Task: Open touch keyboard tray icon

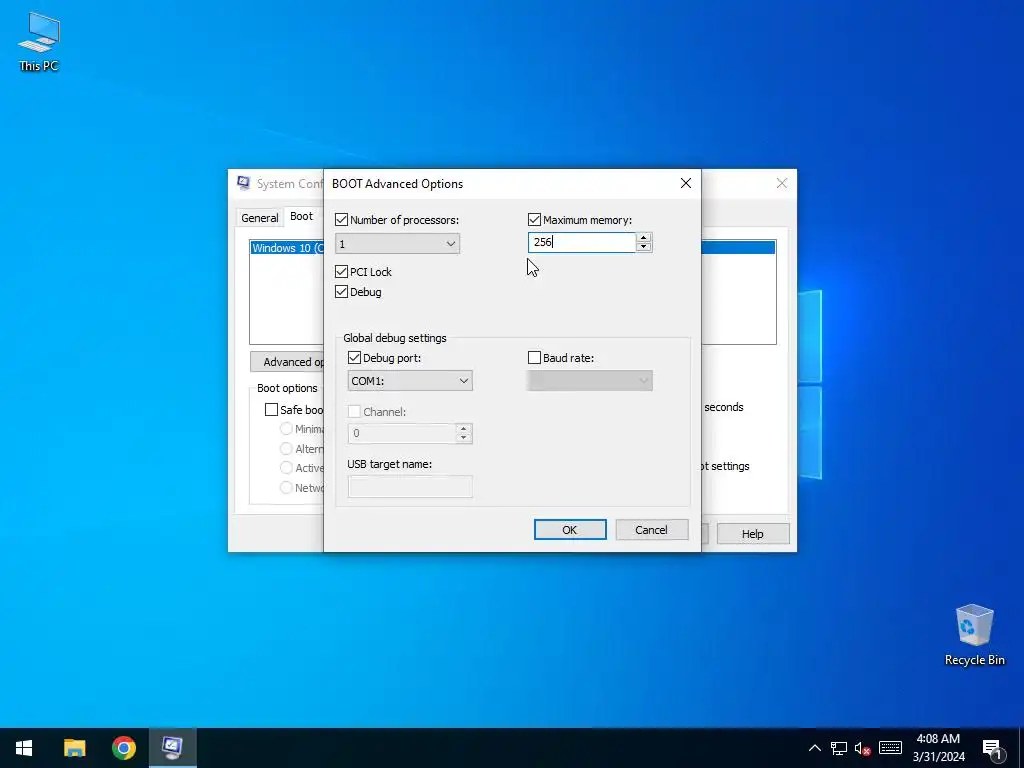Action: coord(890,748)
